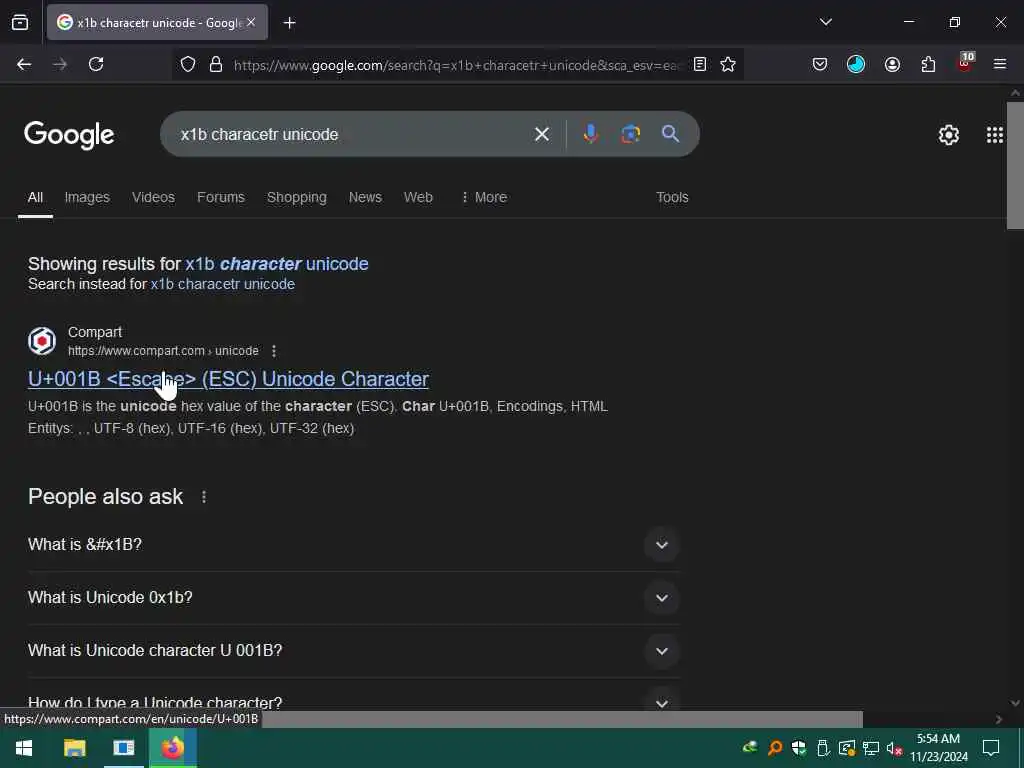Reload the current page
1024x768 pixels.
coord(96,64)
